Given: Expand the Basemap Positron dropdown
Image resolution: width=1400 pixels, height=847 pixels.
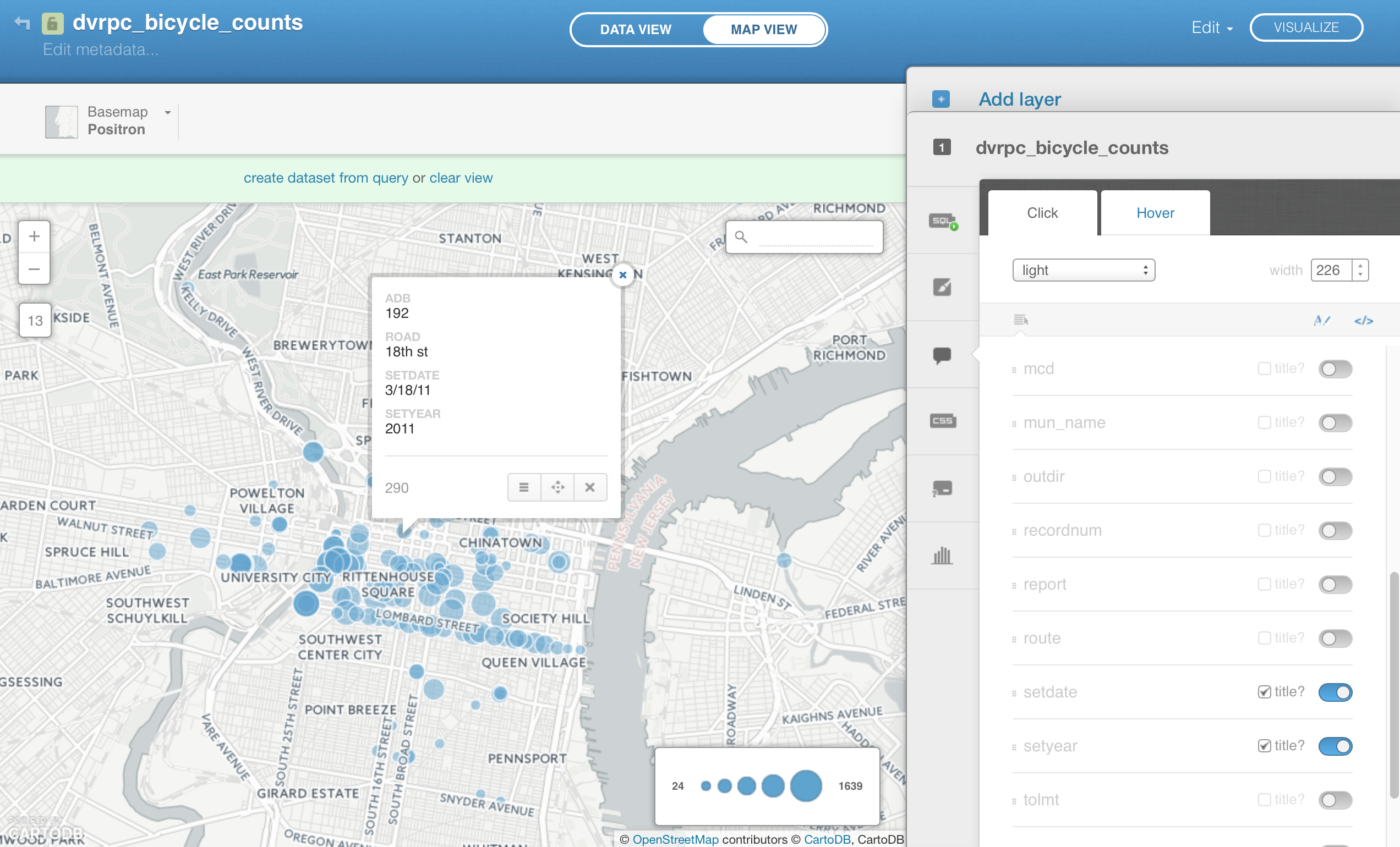Looking at the screenshot, I should [x=167, y=112].
